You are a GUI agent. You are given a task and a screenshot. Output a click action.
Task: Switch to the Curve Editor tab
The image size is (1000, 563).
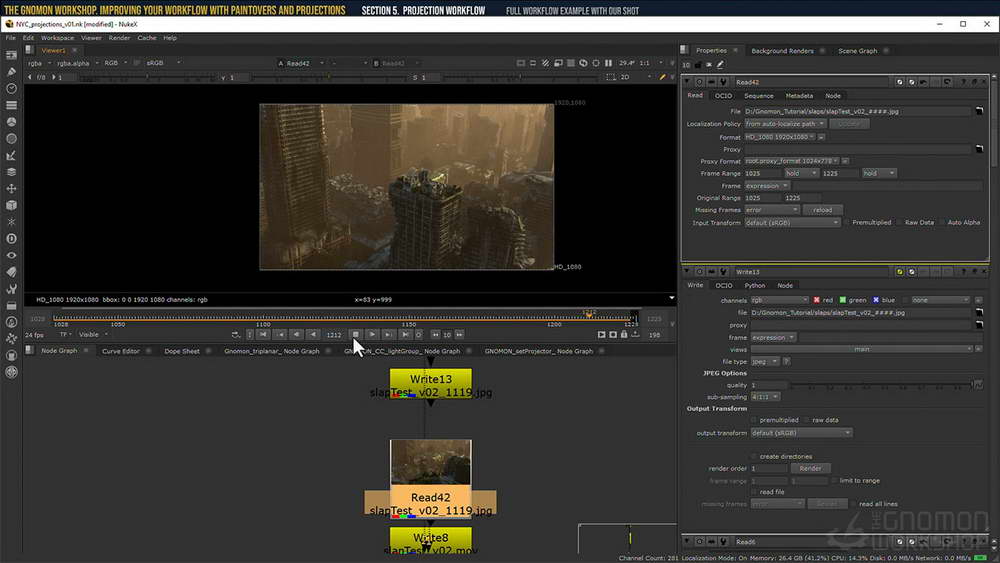[x=121, y=351]
